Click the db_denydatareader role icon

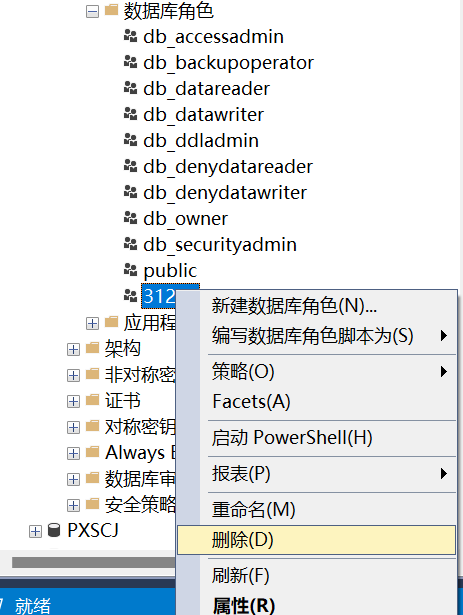pyautogui.click(x=130, y=166)
